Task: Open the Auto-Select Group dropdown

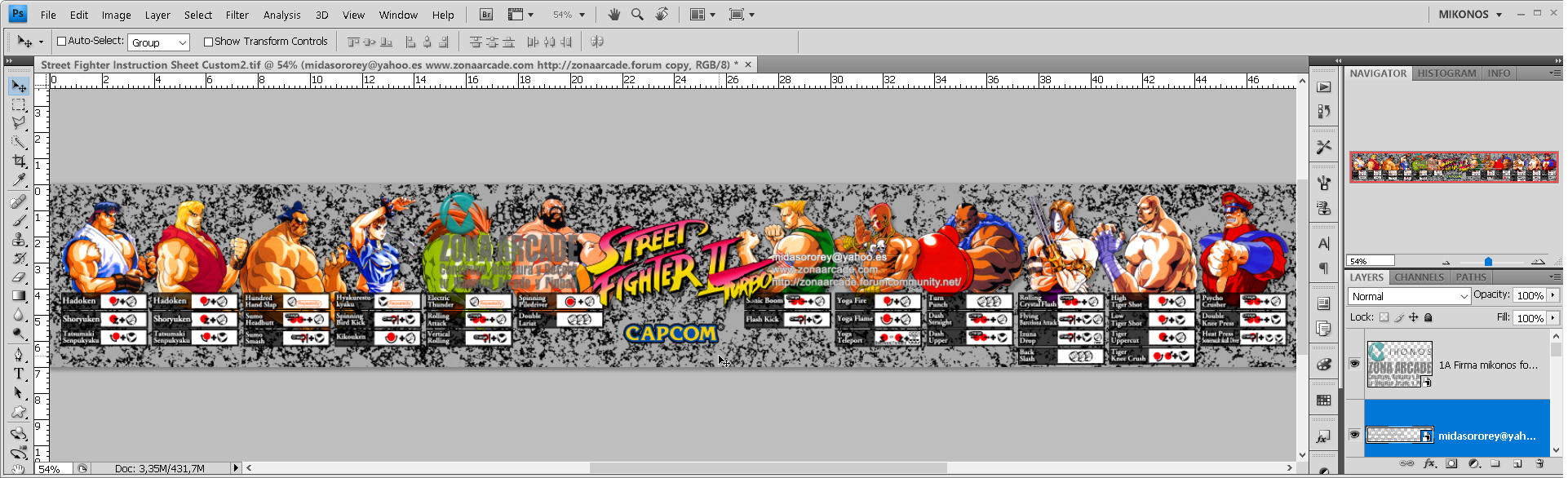Action: (x=158, y=42)
